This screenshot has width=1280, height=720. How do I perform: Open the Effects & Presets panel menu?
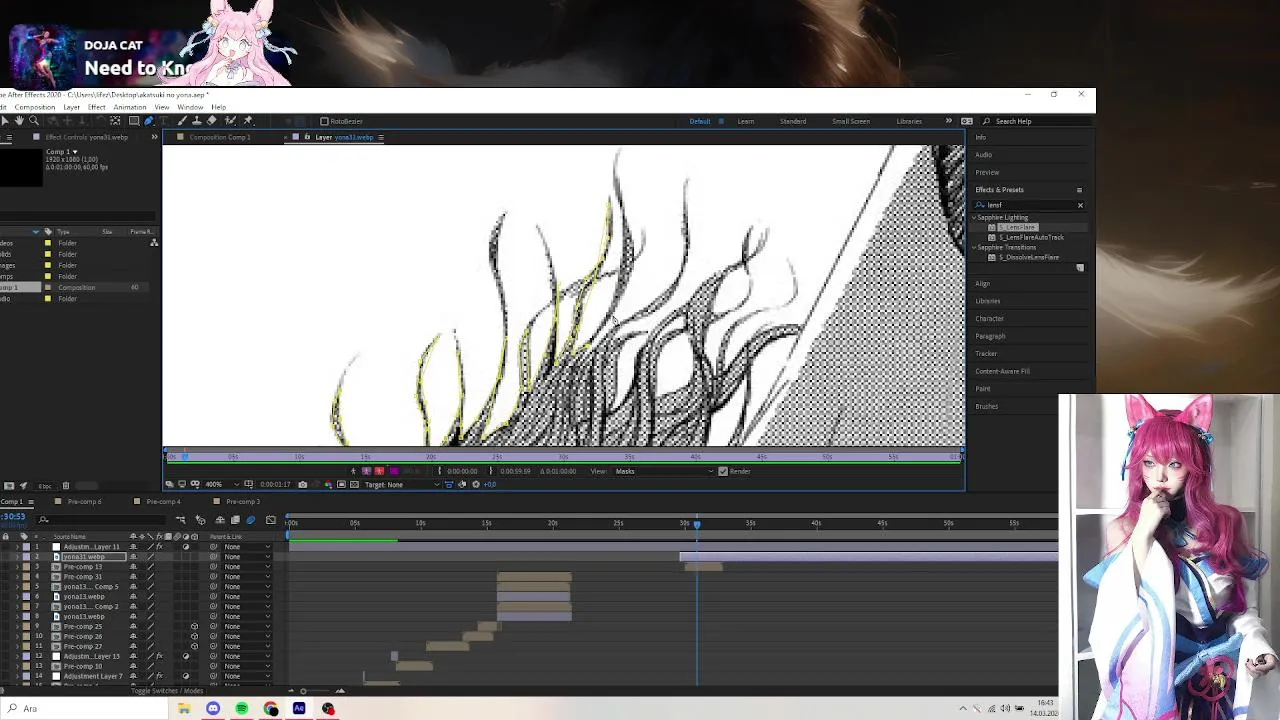[1079, 190]
